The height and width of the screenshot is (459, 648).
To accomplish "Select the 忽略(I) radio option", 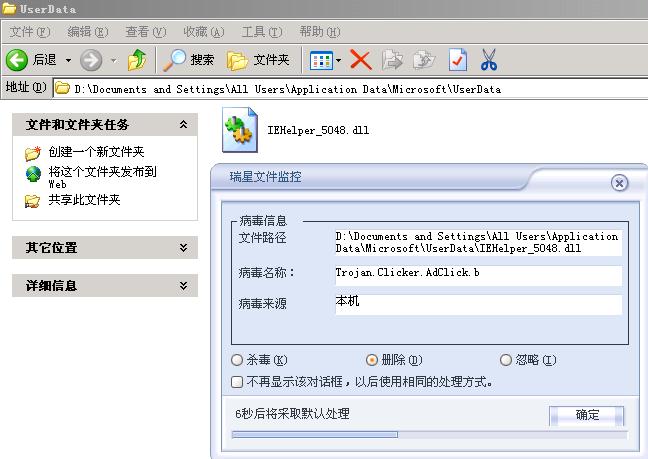I will 506,360.
